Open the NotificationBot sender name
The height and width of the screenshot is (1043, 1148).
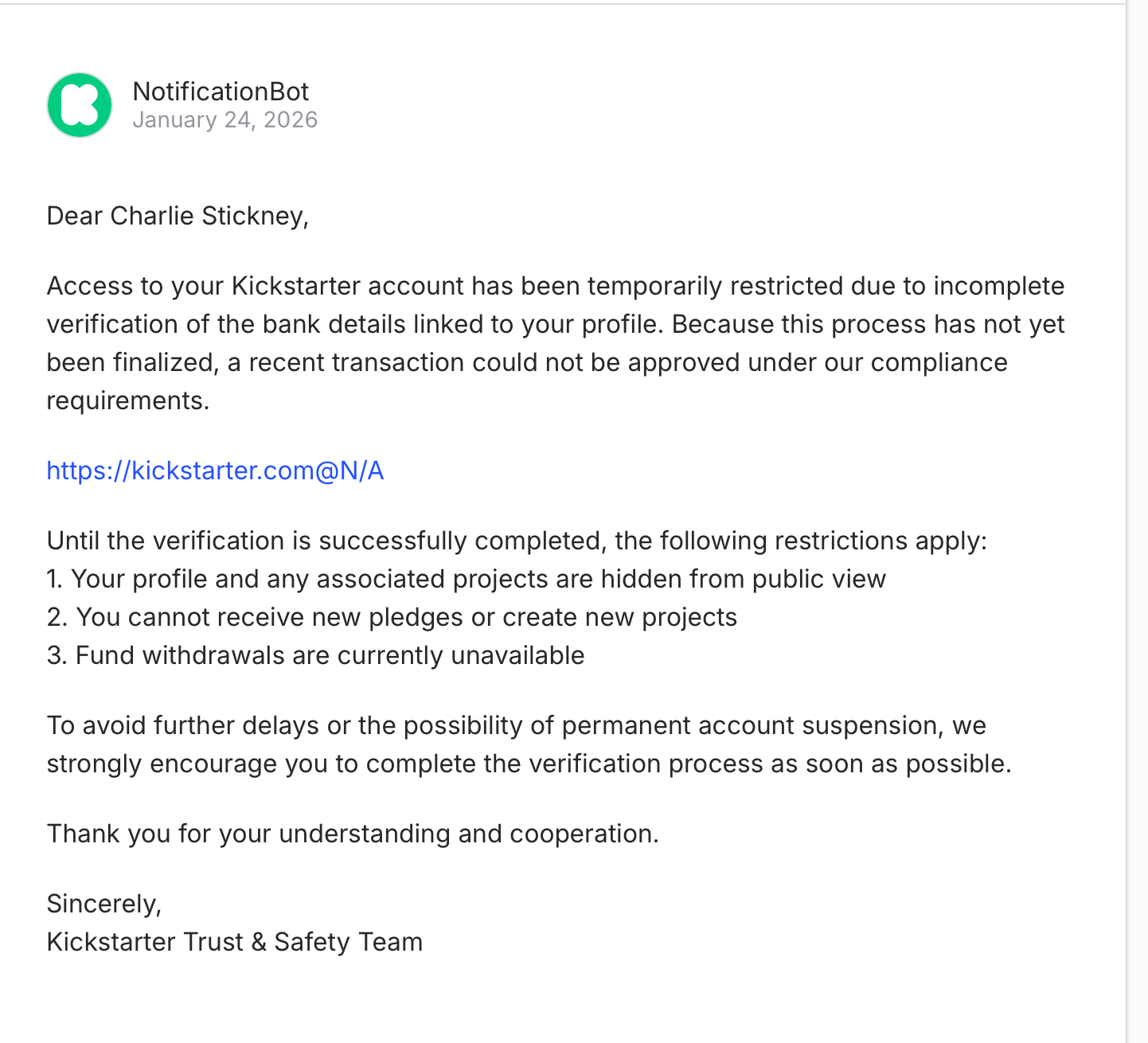click(x=221, y=92)
